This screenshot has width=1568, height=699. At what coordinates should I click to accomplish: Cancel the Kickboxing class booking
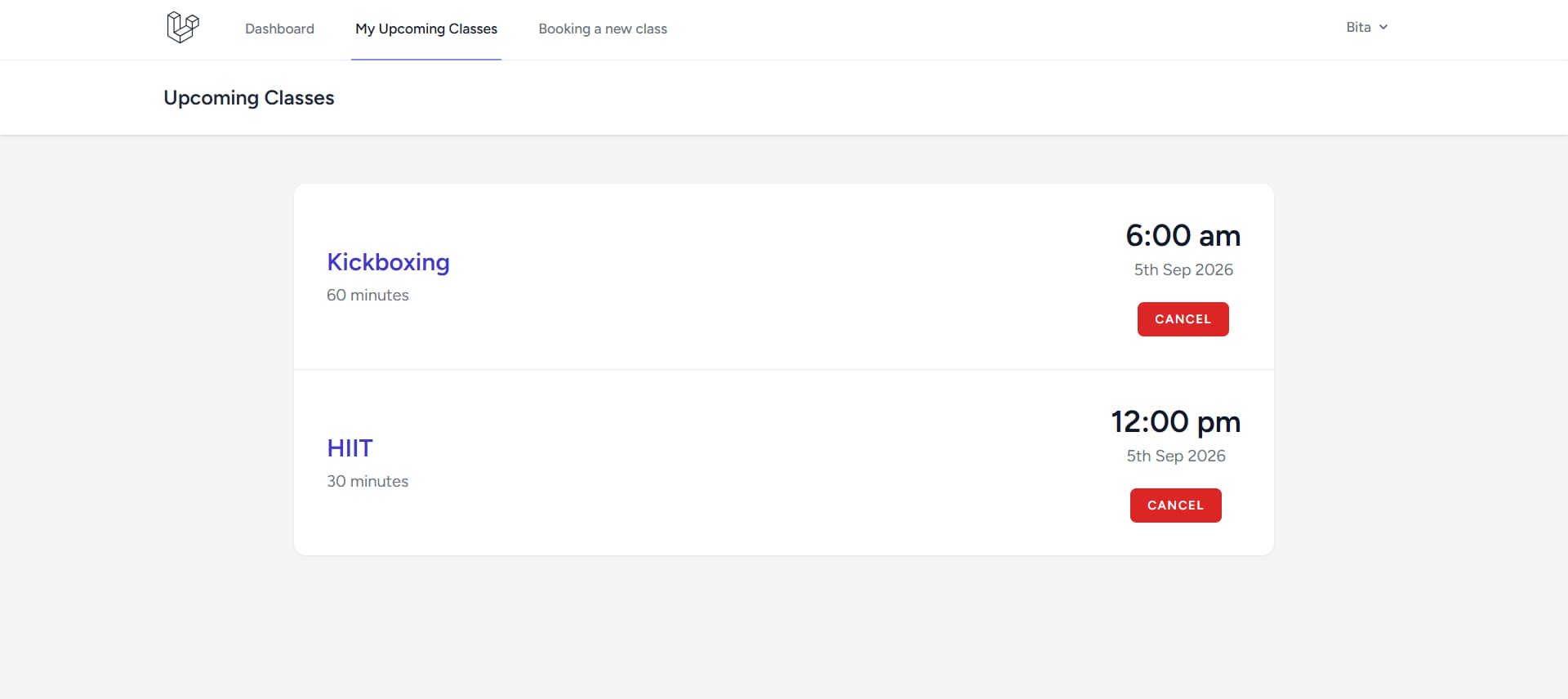click(1183, 319)
